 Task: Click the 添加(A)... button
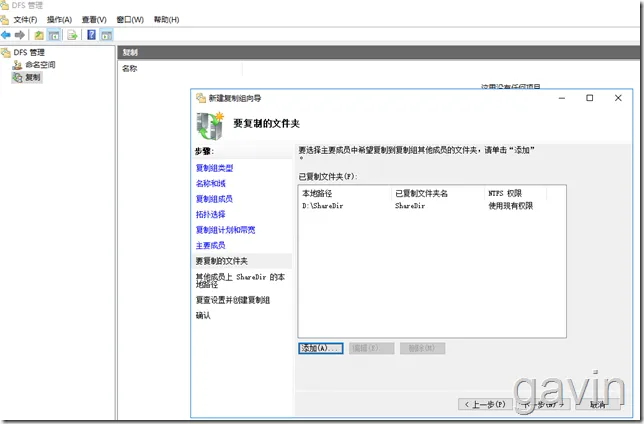click(x=320, y=348)
